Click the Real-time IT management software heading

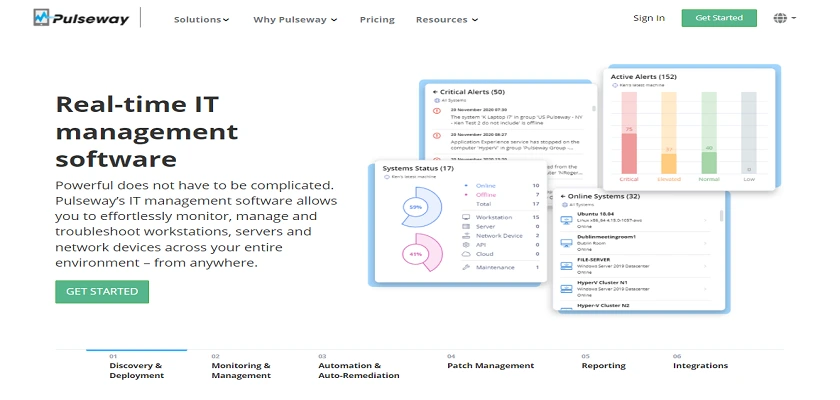point(147,131)
